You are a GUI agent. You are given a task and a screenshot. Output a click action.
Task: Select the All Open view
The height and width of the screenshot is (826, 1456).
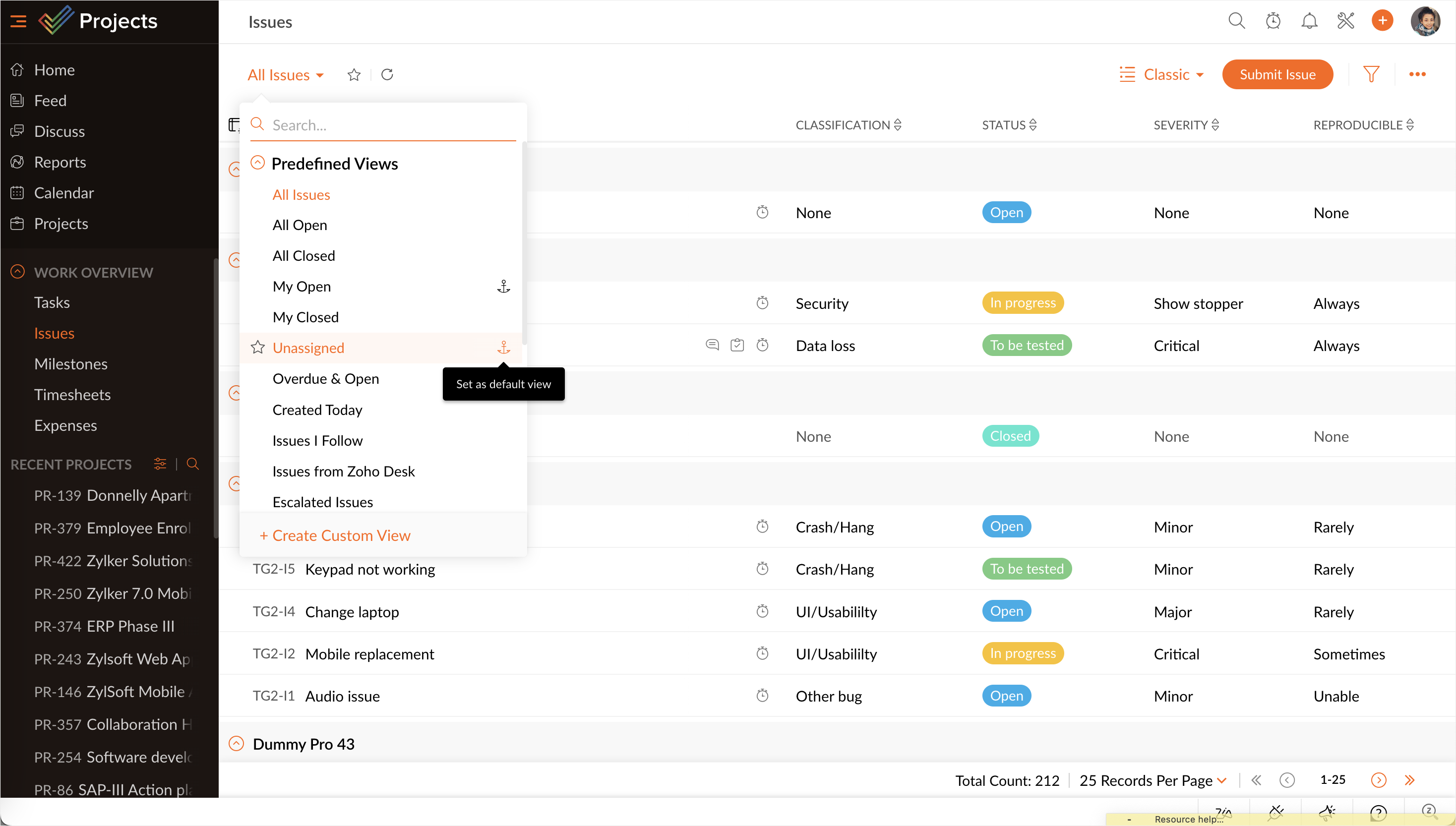[300, 225]
